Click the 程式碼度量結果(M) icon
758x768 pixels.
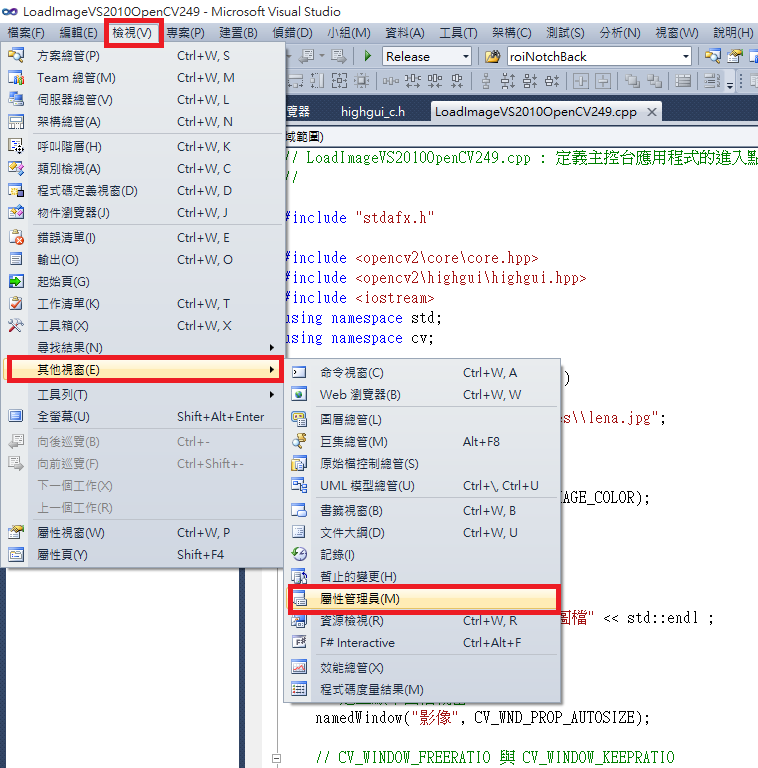[x=299, y=690]
